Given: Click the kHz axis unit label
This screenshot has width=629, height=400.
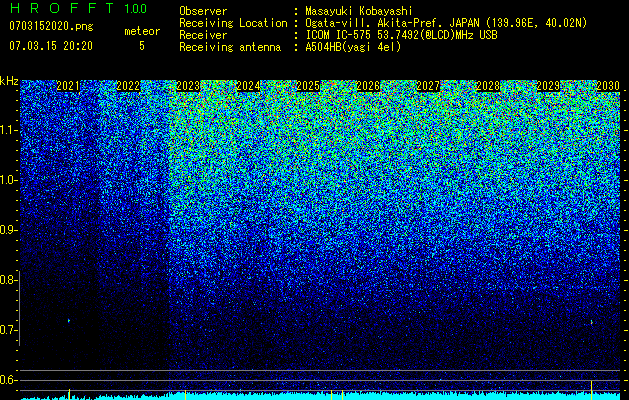Looking at the screenshot, I should pos(9,81).
